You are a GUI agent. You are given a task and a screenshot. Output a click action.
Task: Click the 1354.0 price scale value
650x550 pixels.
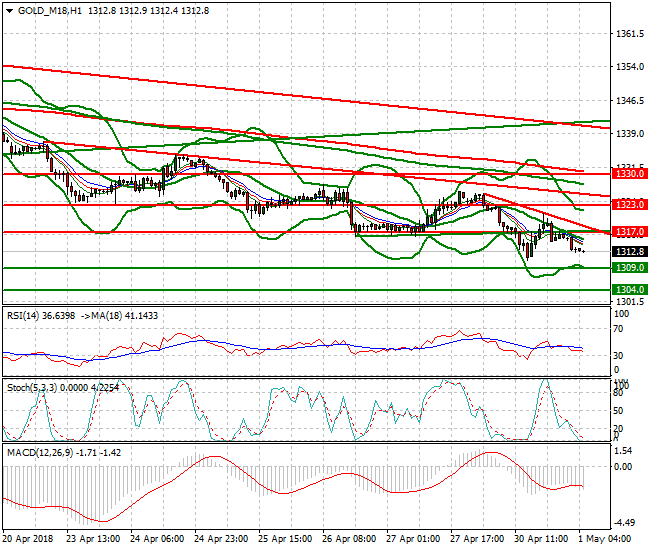[630, 67]
